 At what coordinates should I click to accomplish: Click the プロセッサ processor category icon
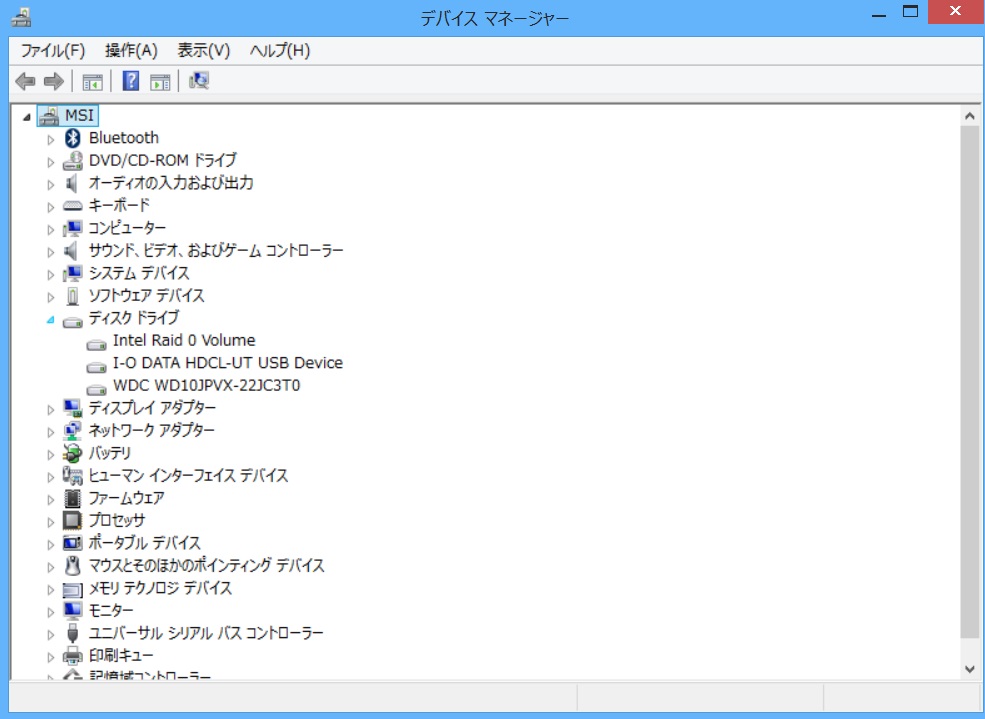tap(72, 520)
